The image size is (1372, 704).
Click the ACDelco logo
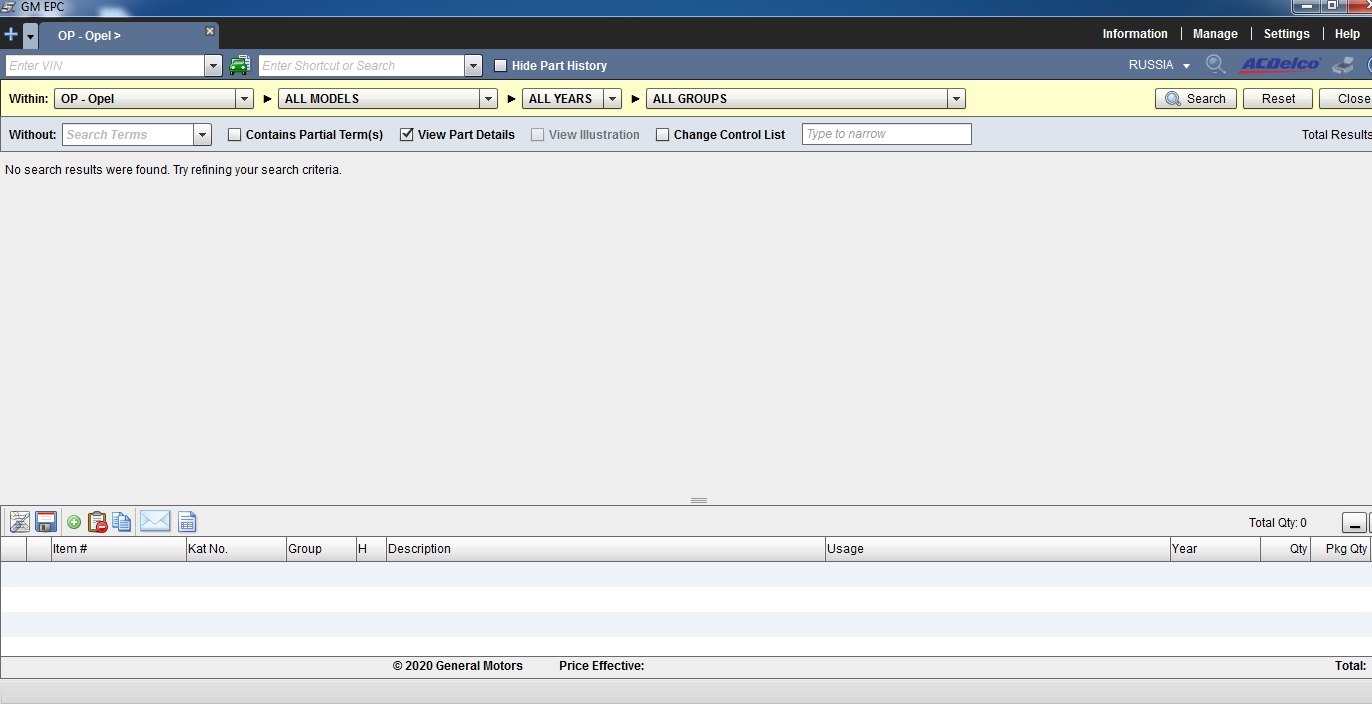pos(1280,65)
